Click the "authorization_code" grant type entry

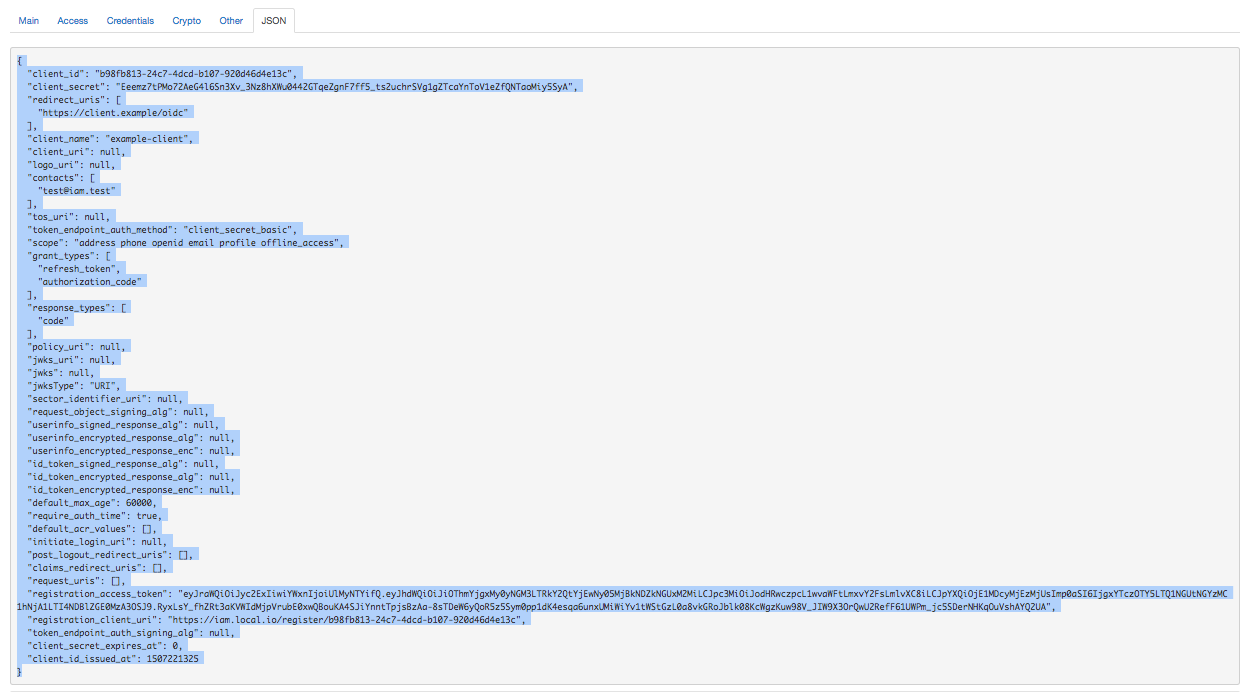(x=90, y=281)
